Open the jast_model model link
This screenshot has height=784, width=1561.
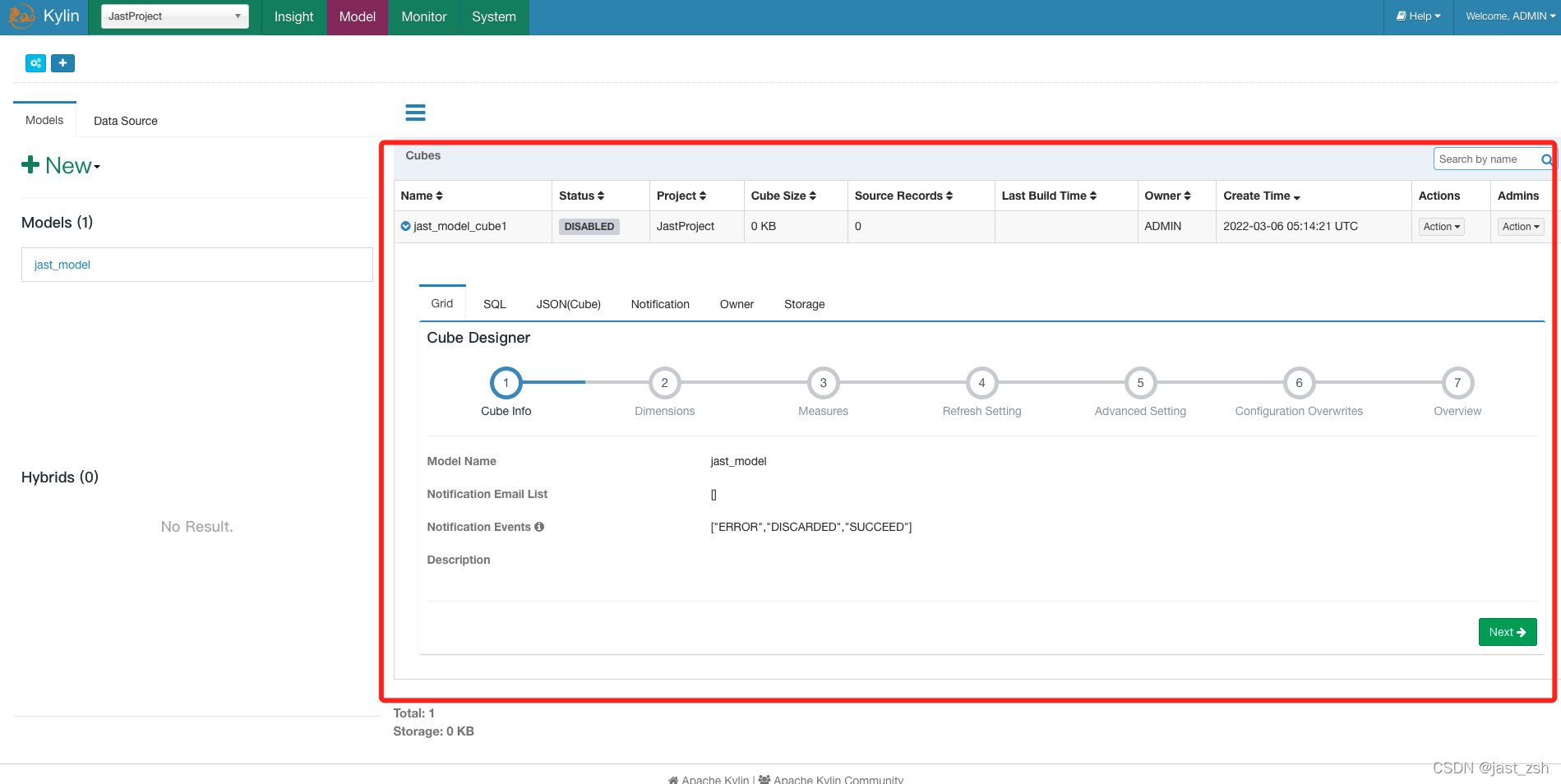pyautogui.click(x=62, y=265)
